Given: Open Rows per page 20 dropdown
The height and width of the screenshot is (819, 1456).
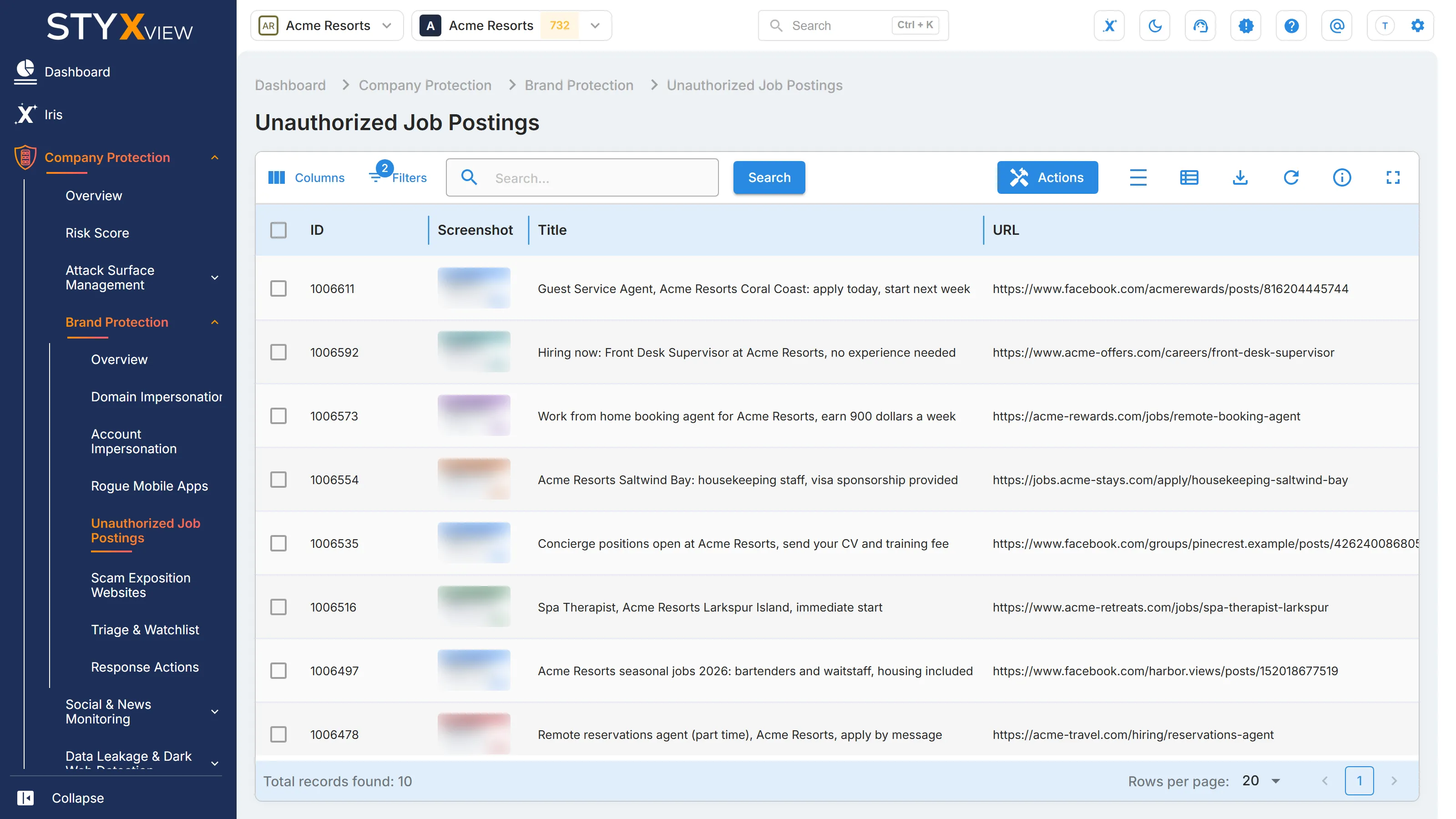Looking at the screenshot, I should [1262, 781].
